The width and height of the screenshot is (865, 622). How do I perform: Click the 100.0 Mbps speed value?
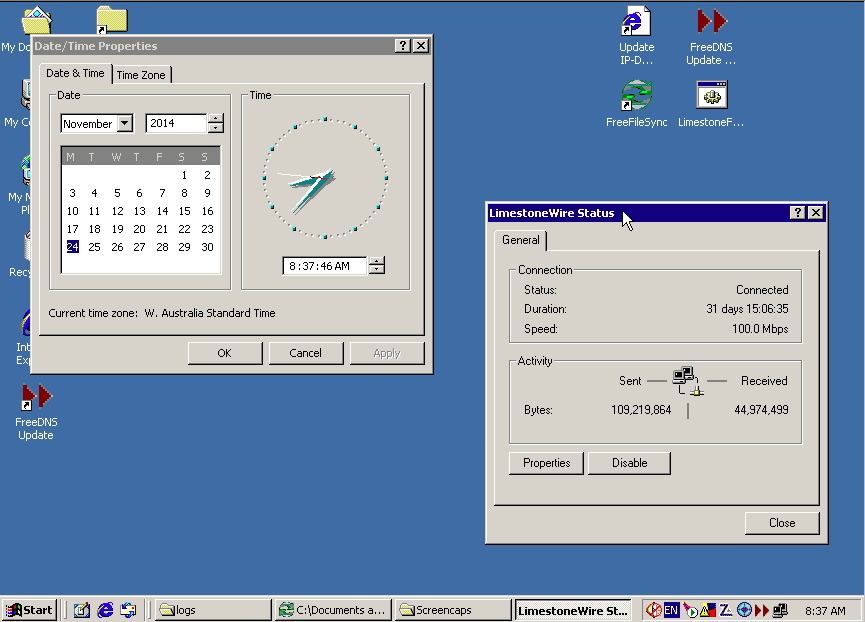point(760,329)
